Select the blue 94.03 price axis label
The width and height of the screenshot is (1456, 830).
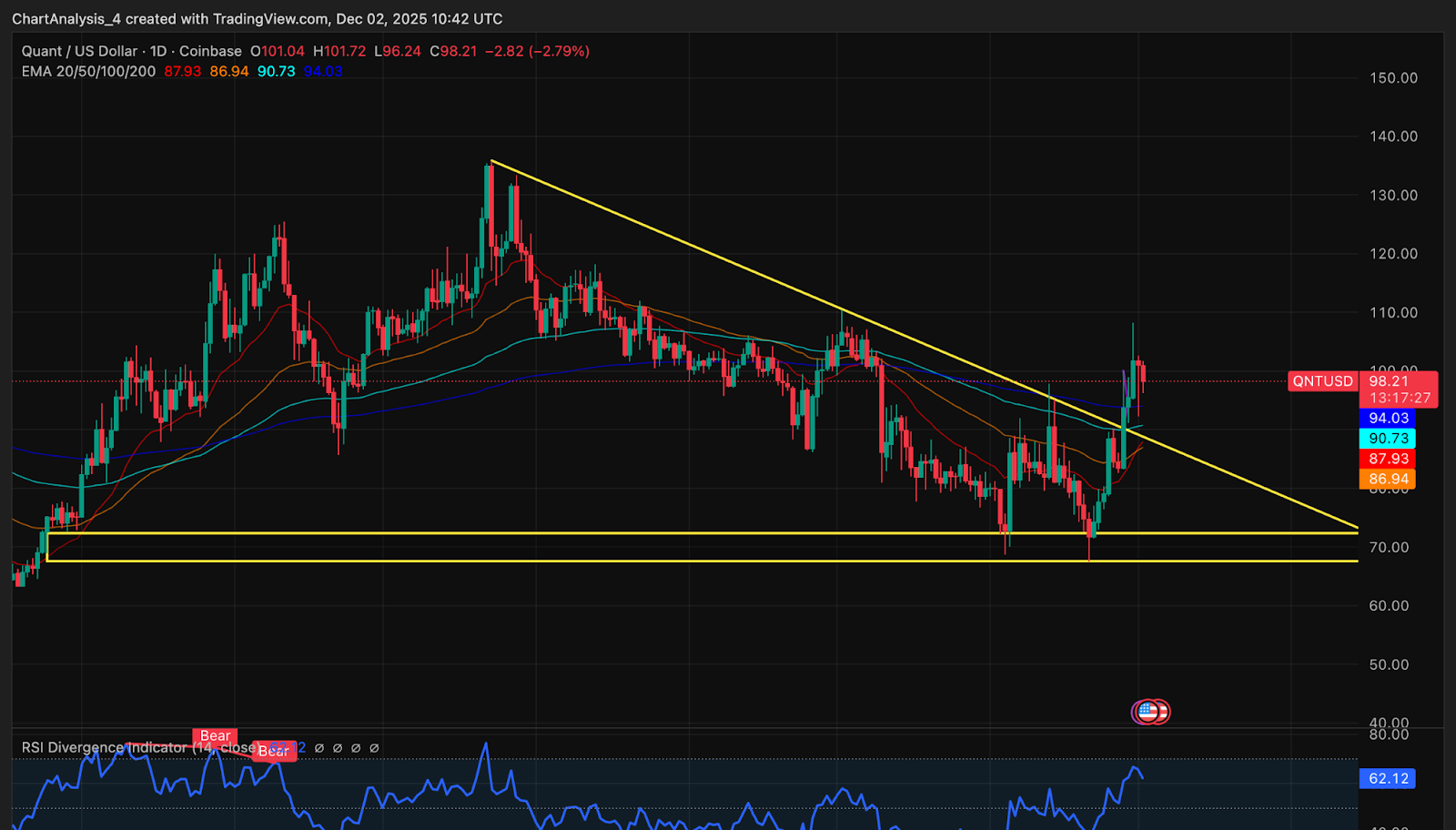(1388, 419)
